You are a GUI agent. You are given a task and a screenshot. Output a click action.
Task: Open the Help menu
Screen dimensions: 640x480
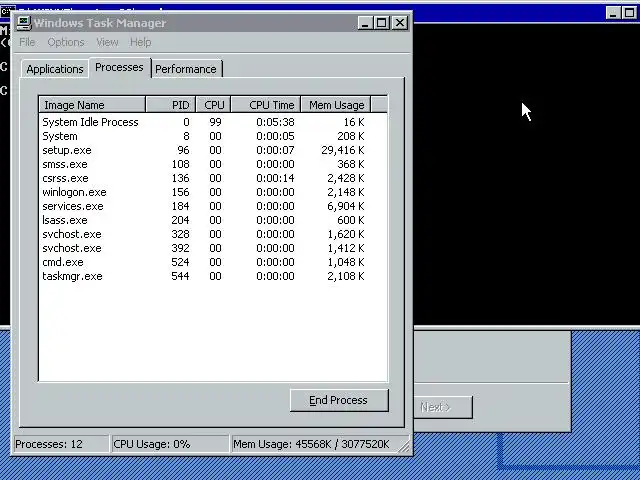tap(140, 42)
